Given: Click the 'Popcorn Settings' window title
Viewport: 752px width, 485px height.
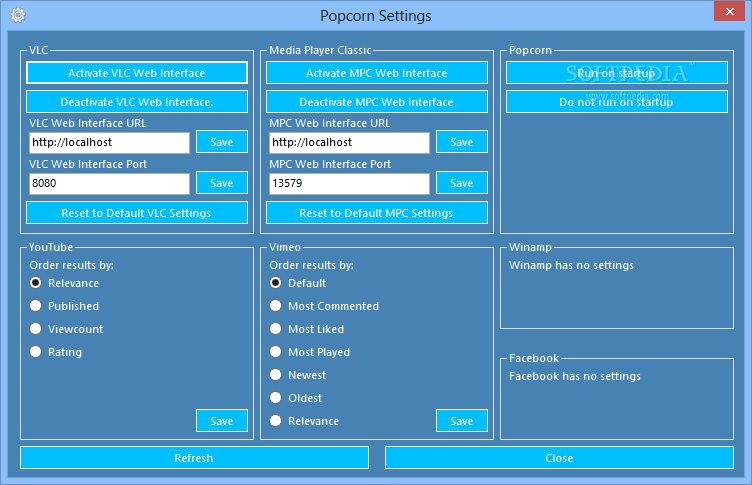Looking at the screenshot, I should pyautogui.click(x=376, y=16).
